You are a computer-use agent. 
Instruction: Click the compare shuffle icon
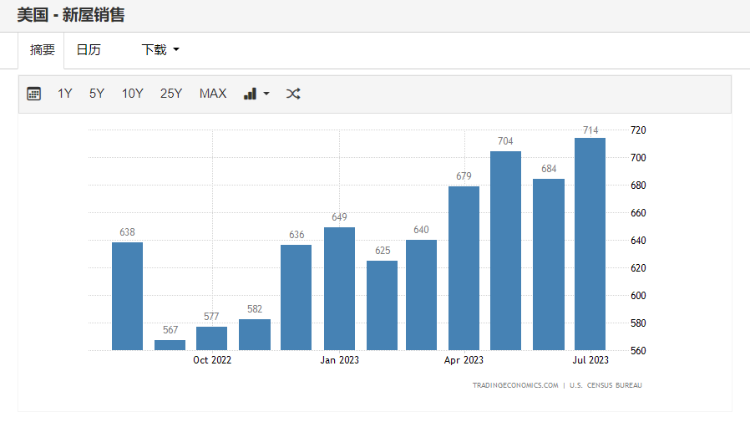point(293,94)
